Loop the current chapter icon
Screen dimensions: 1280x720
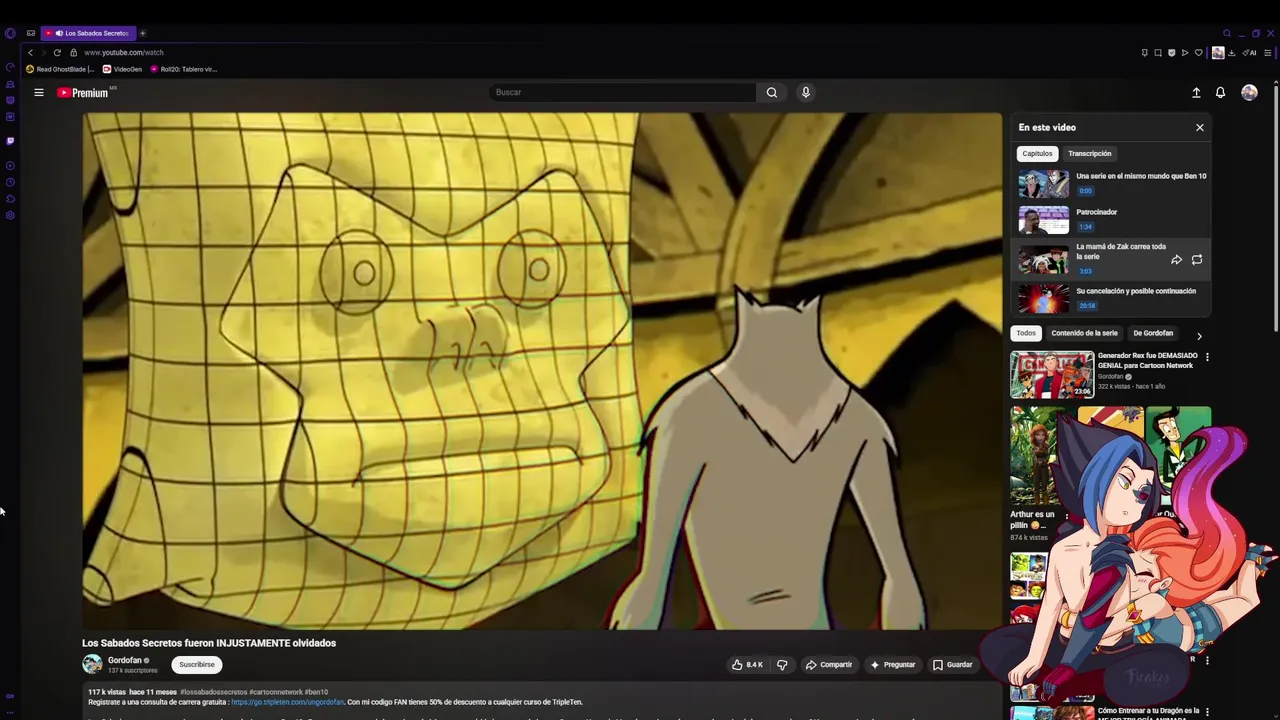point(1197,260)
